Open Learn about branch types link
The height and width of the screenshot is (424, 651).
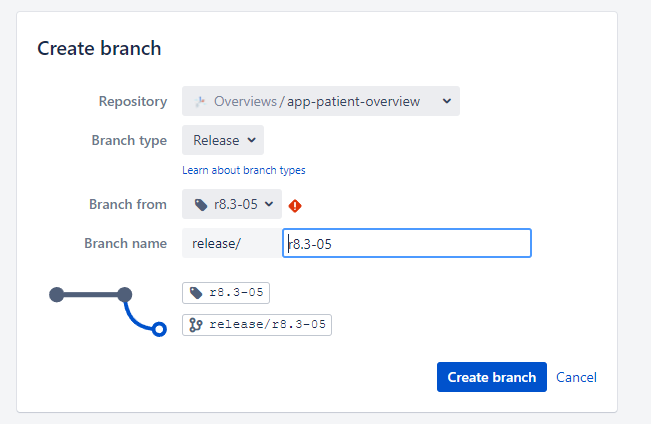pos(244,170)
